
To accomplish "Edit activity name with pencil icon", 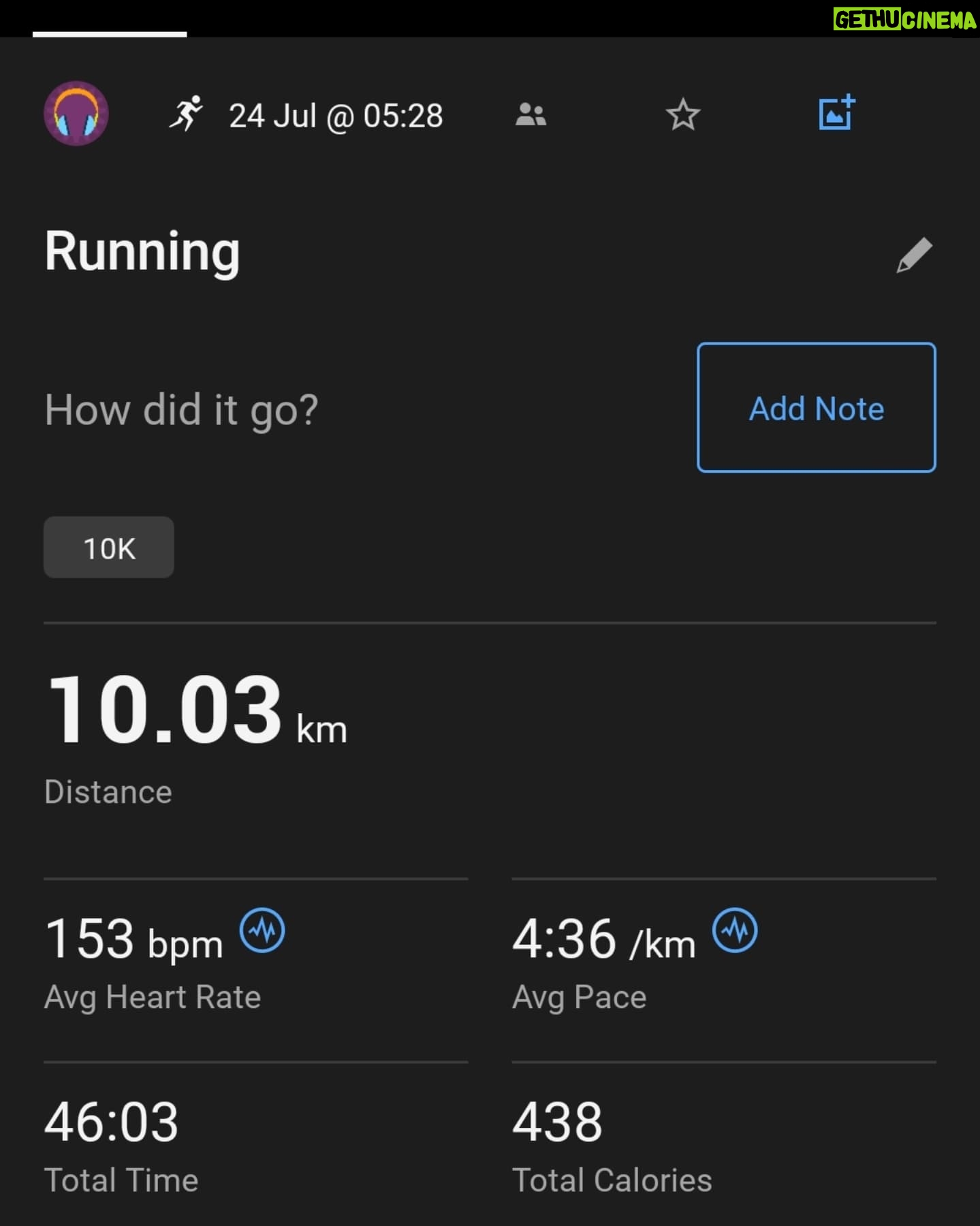I will [914, 255].
